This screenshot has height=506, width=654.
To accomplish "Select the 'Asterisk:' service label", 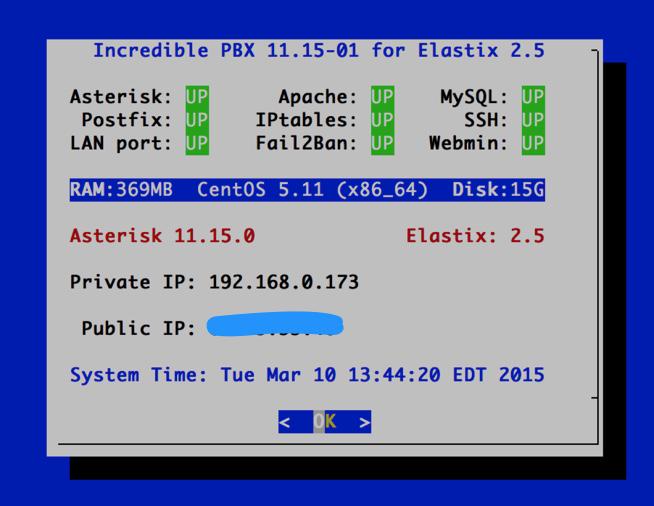I will click(121, 97).
